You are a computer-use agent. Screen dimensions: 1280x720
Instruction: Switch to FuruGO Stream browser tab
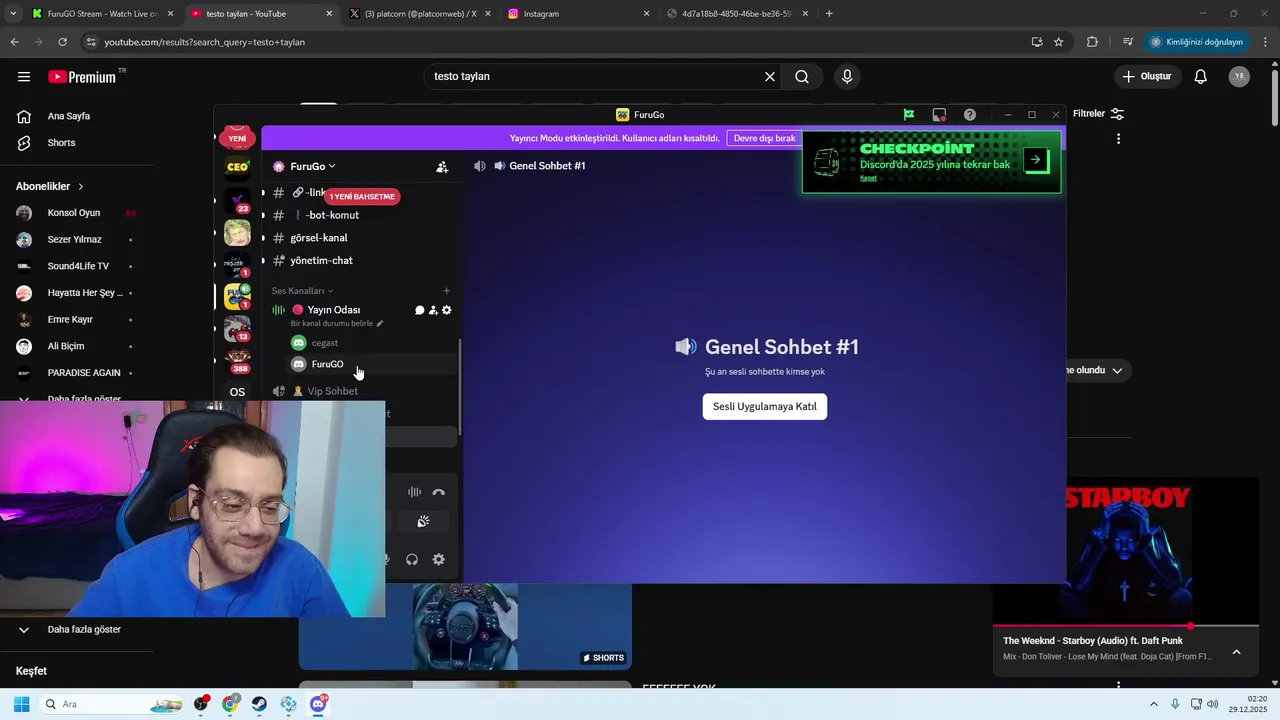point(100,14)
